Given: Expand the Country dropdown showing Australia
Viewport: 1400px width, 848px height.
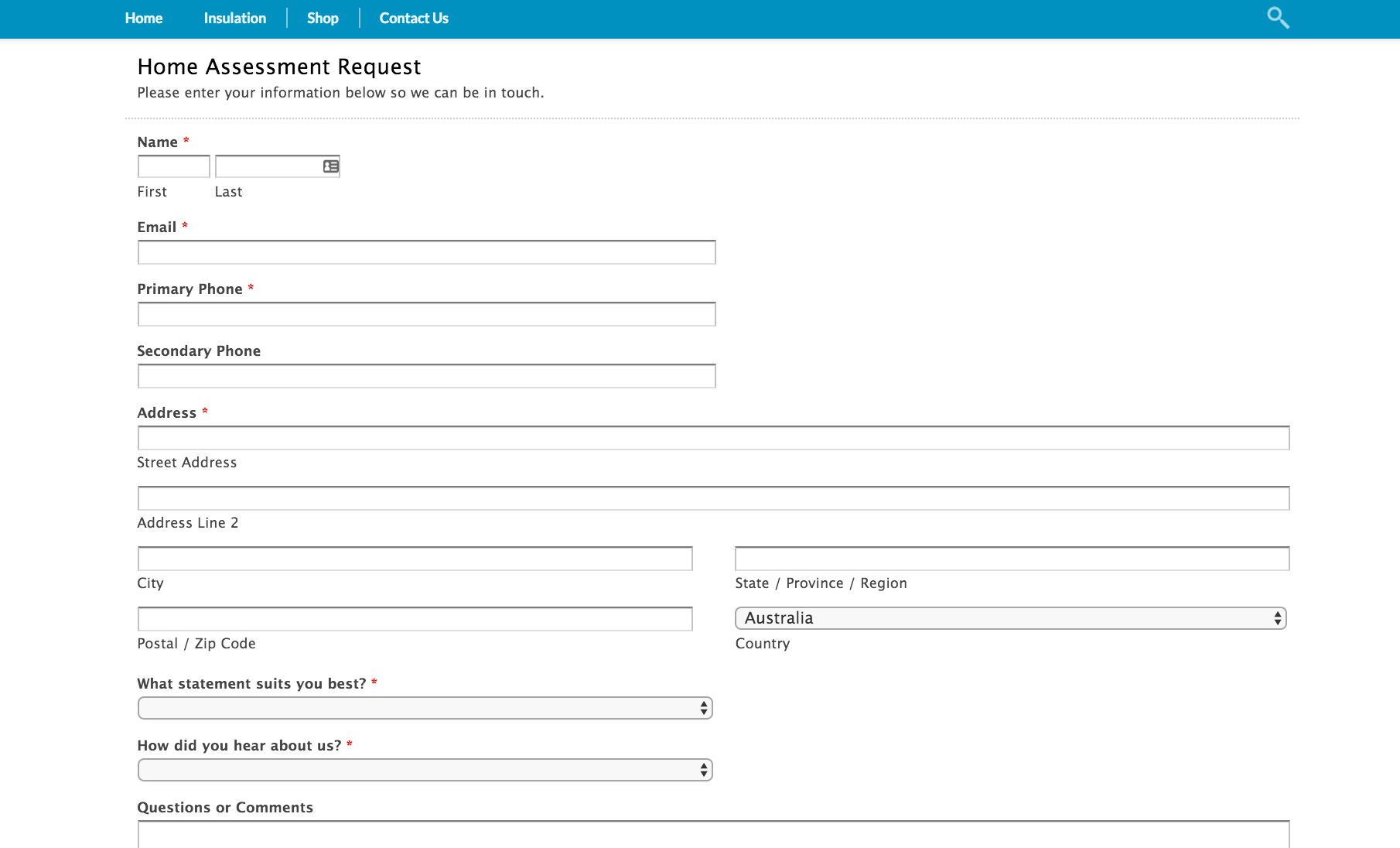Looking at the screenshot, I should pyautogui.click(x=1010, y=618).
